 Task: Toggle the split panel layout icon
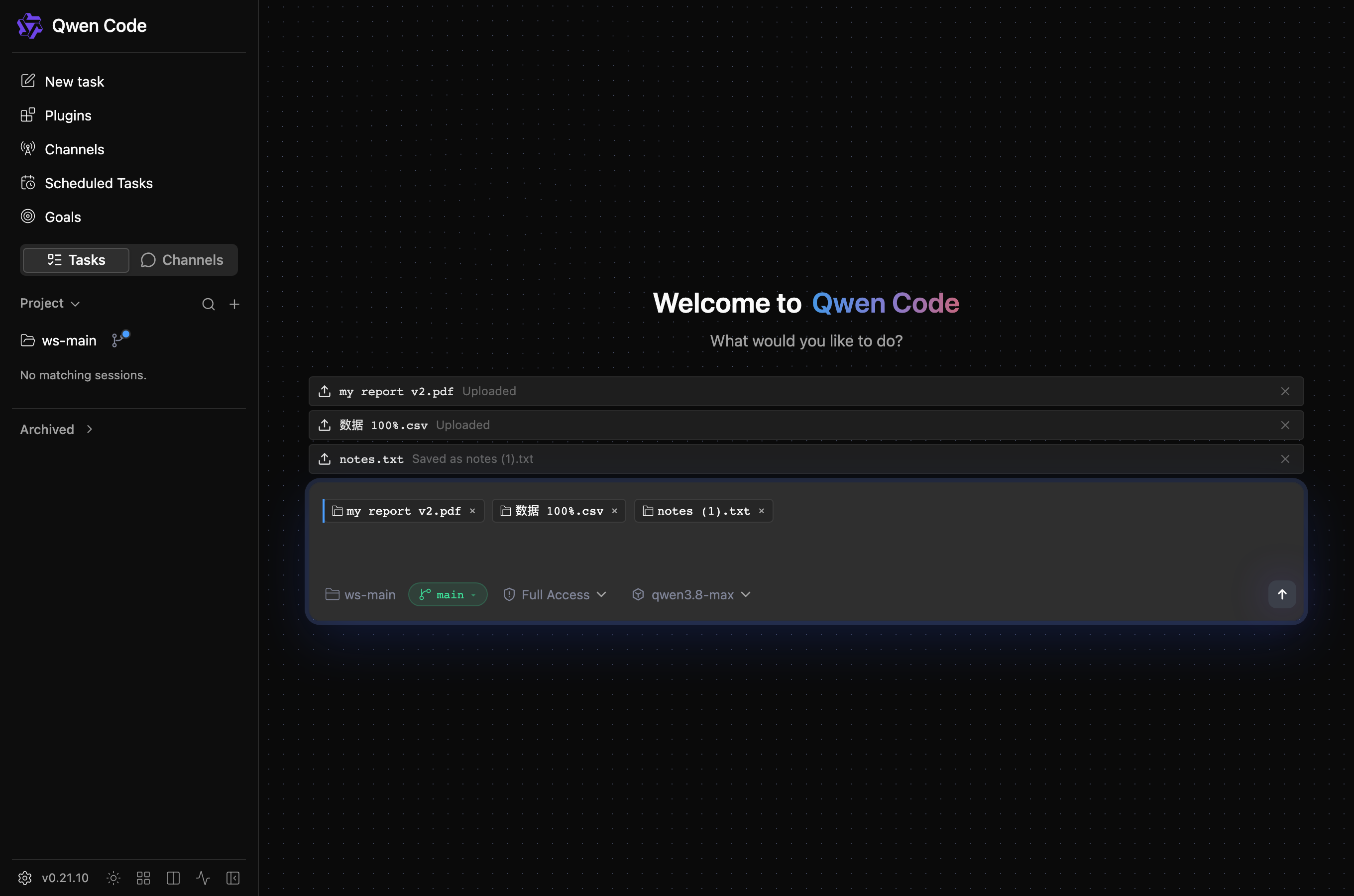[173, 878]
